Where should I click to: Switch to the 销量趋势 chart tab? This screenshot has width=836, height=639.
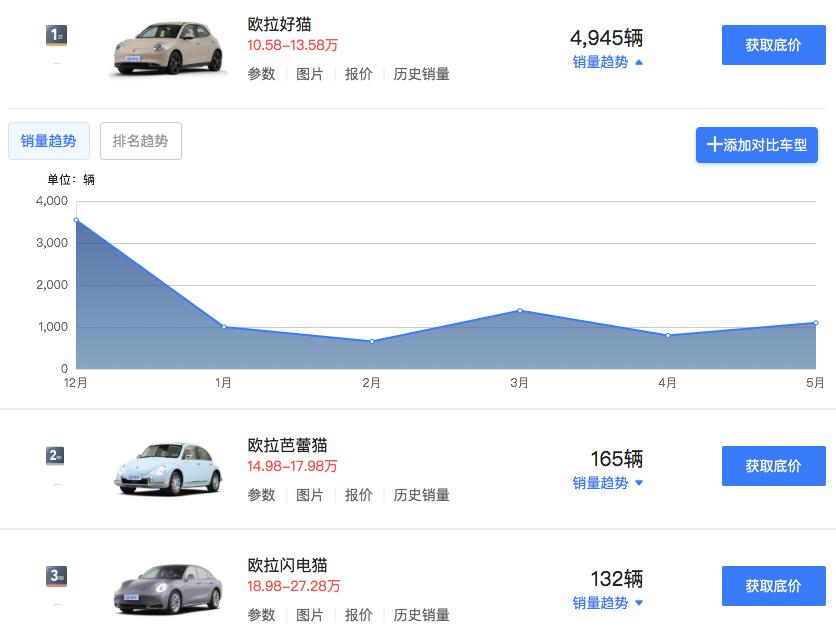click(x=49, y=141)
